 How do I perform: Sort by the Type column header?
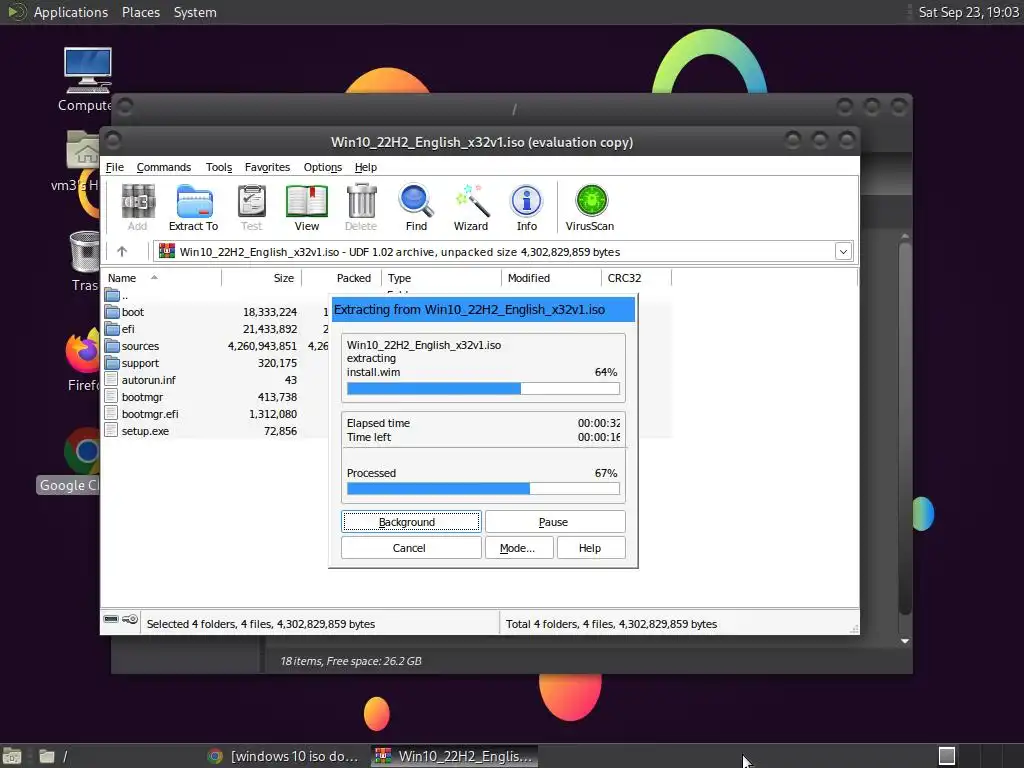coord(441,278)
